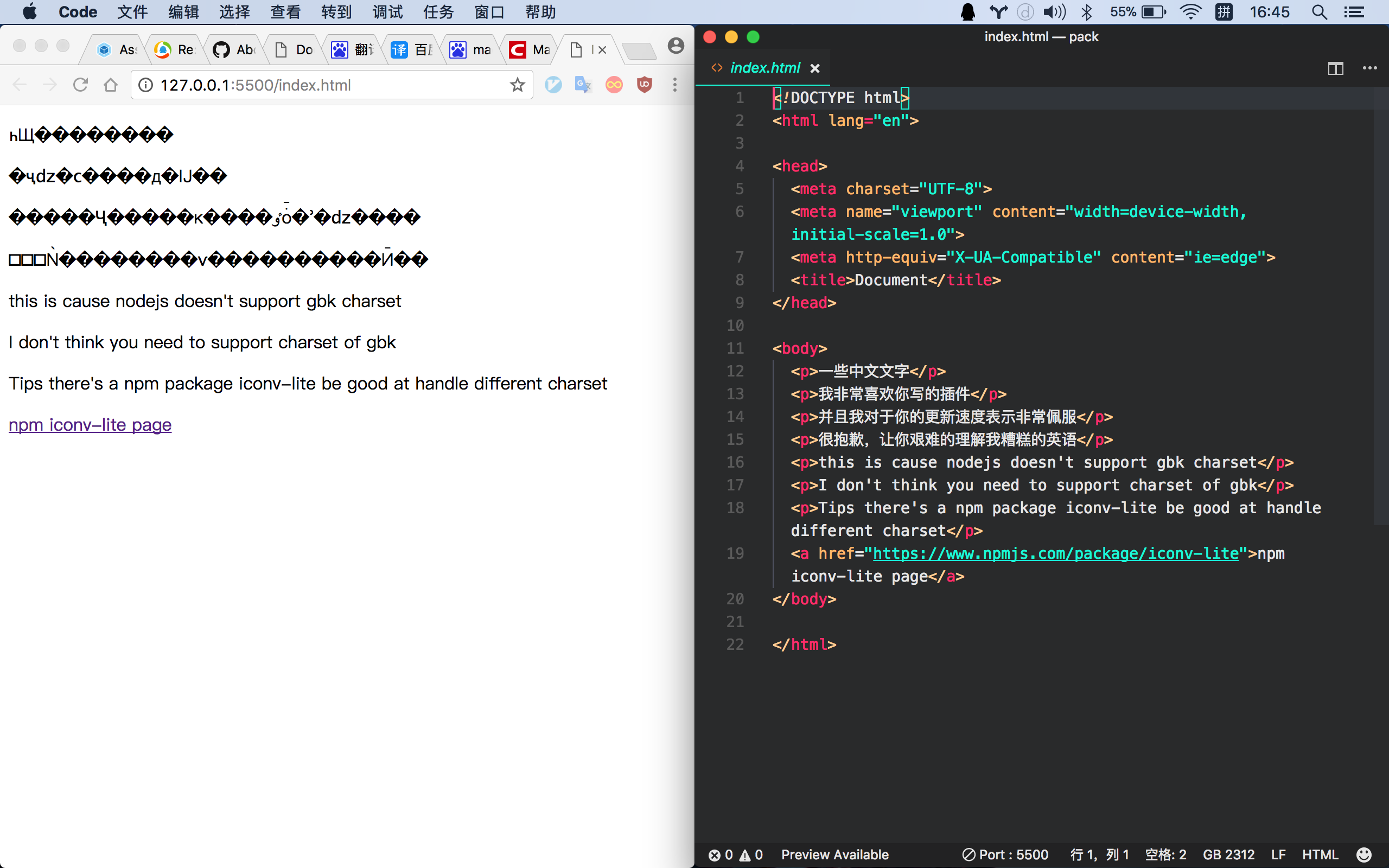Click the site info icon in address bar
1389x868 pixels.
[146, 85]
